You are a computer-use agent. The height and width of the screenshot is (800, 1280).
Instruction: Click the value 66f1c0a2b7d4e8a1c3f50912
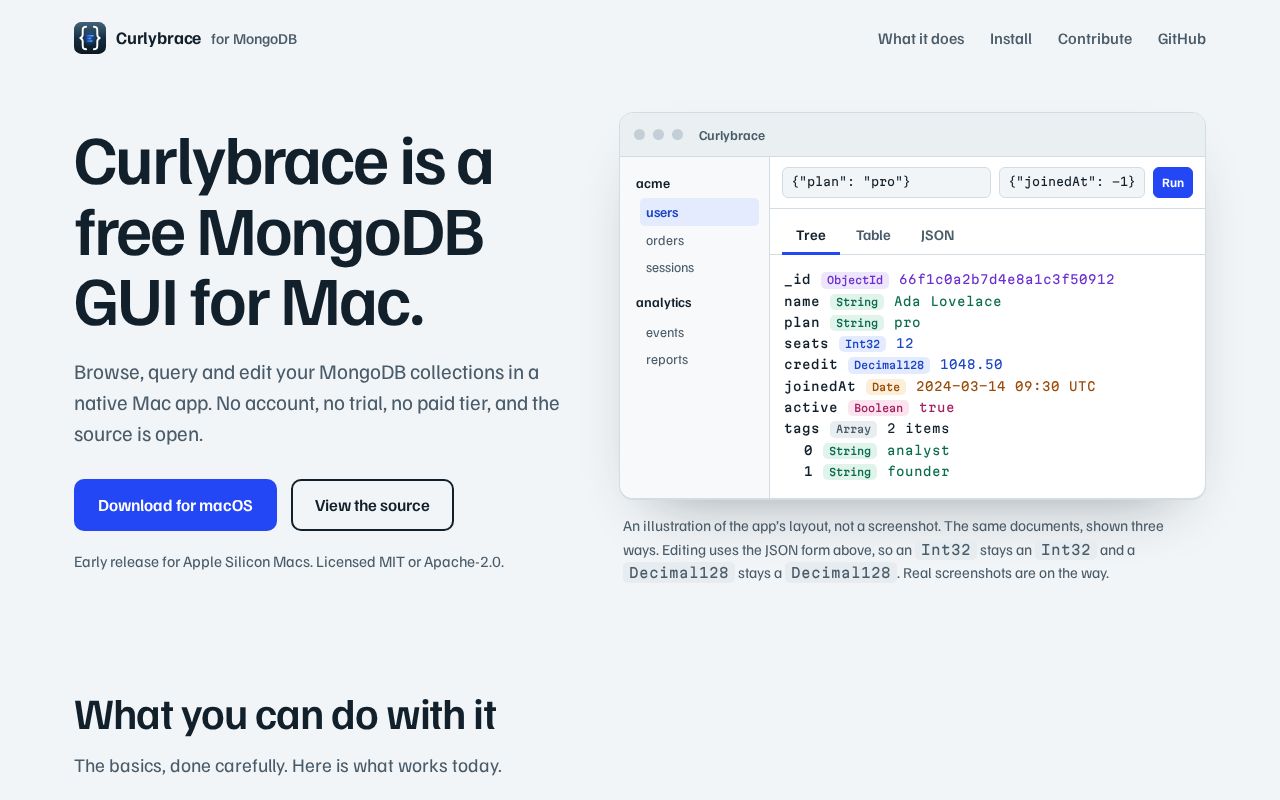1006,280
